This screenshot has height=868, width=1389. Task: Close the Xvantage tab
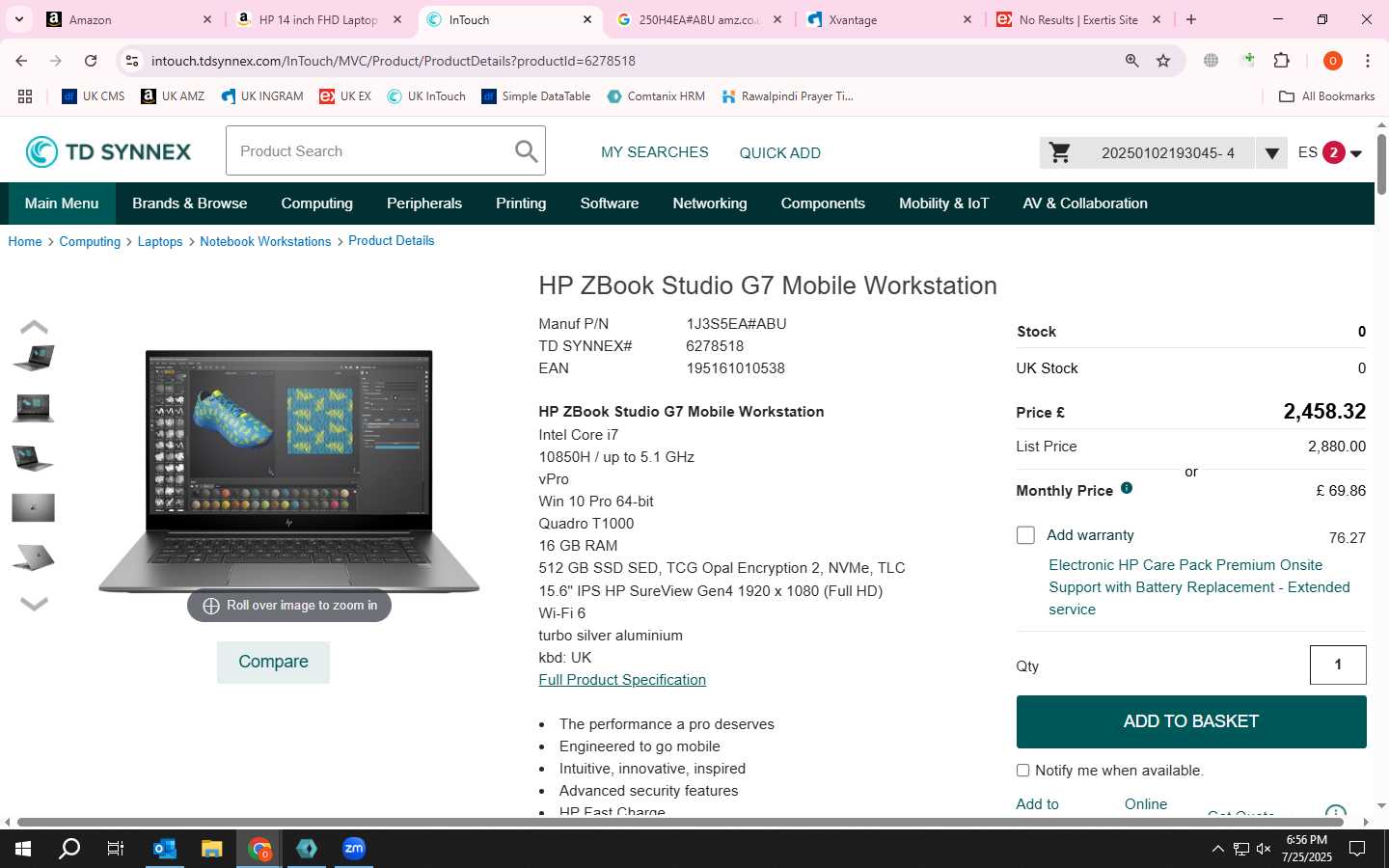point(967,19)
